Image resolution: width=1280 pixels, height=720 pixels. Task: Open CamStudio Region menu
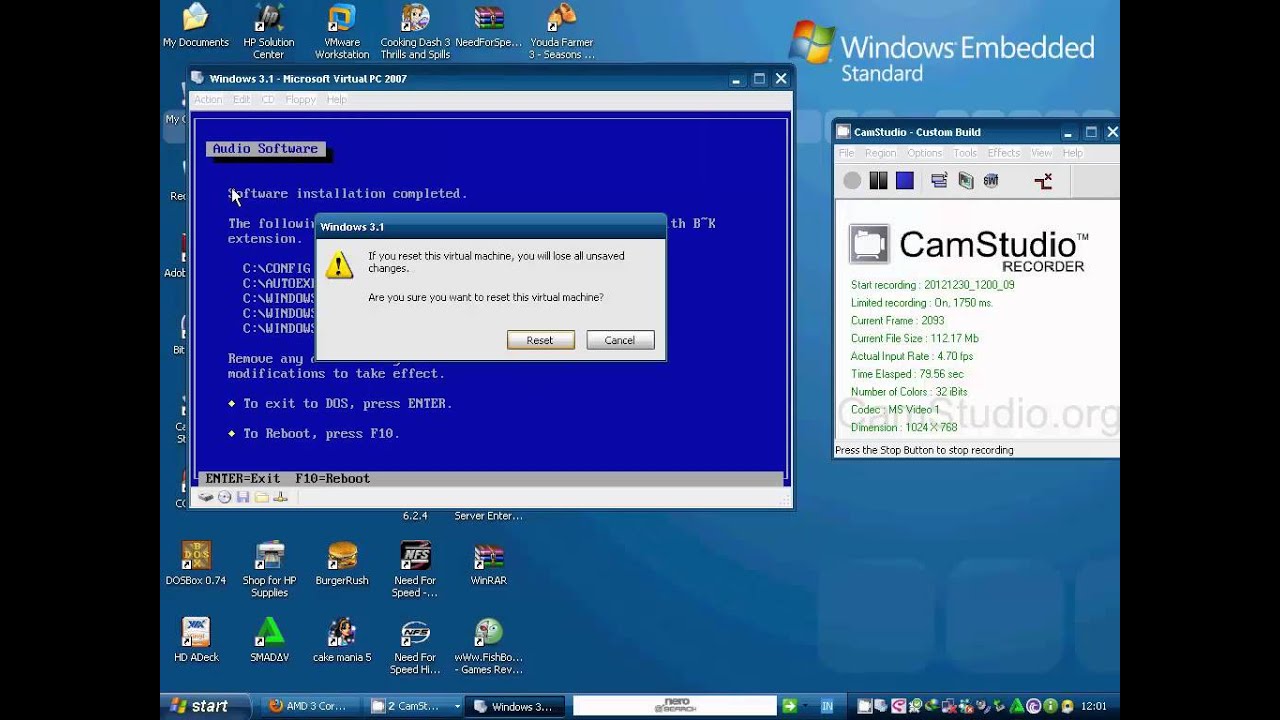point(880,153)
